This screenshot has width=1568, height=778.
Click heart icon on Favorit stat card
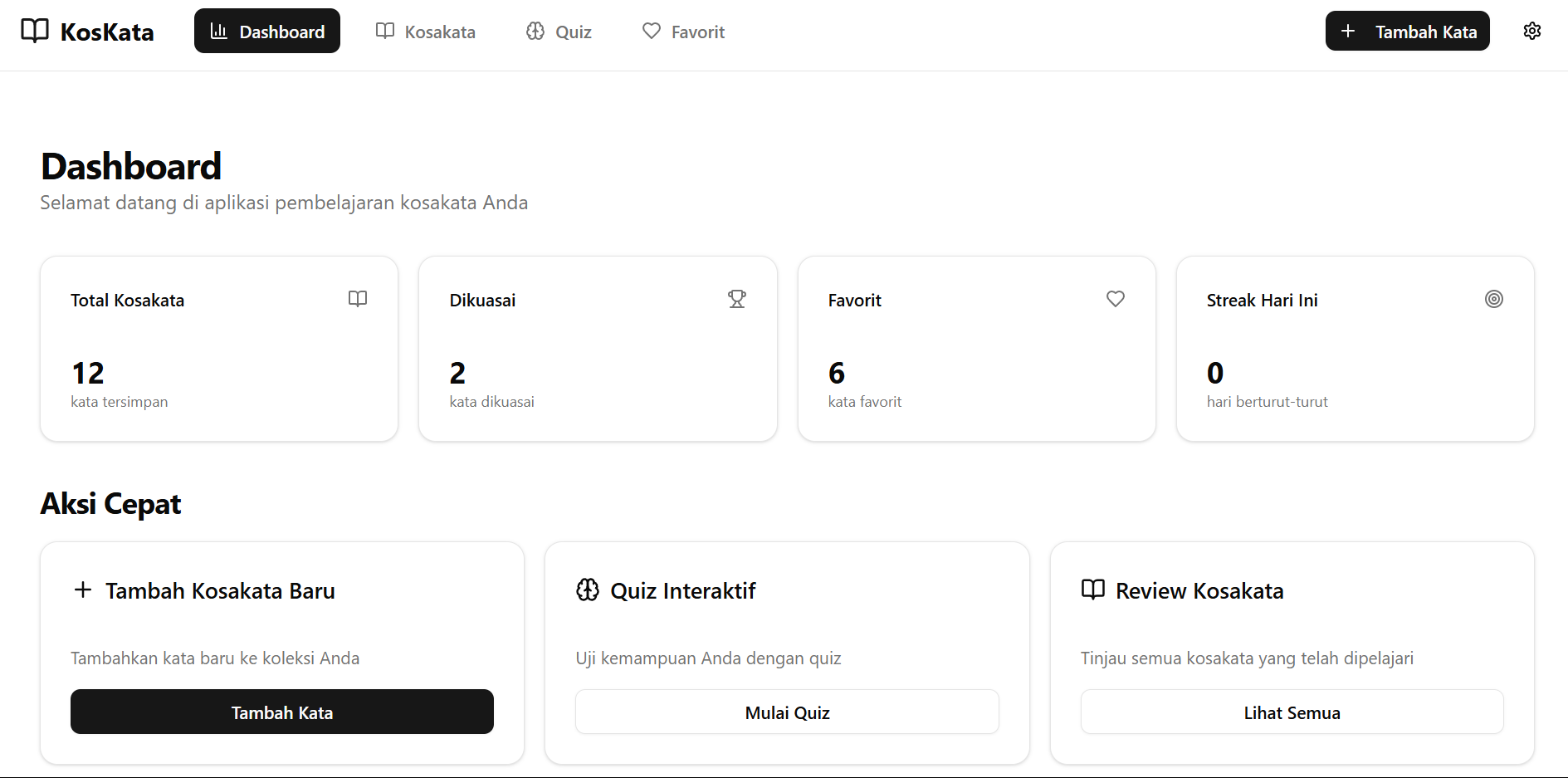[x=1115, y=299]
